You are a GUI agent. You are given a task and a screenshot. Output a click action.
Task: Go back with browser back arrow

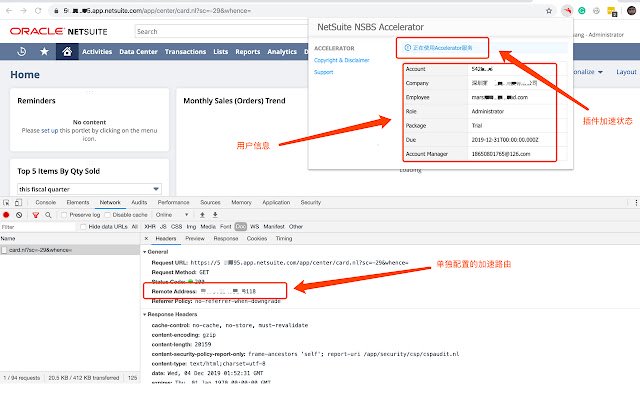pos(9,11)
